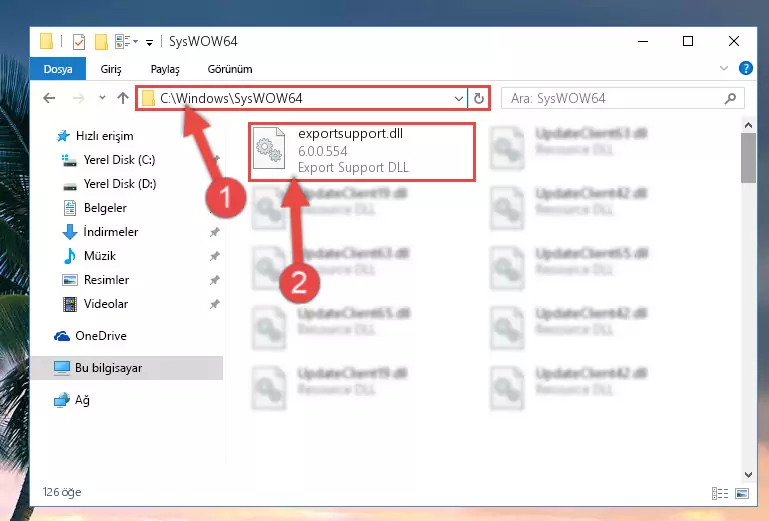Click the pin icon next to Müzik
The width and height of the screenshot is (769, 521).
coord(214,256)
